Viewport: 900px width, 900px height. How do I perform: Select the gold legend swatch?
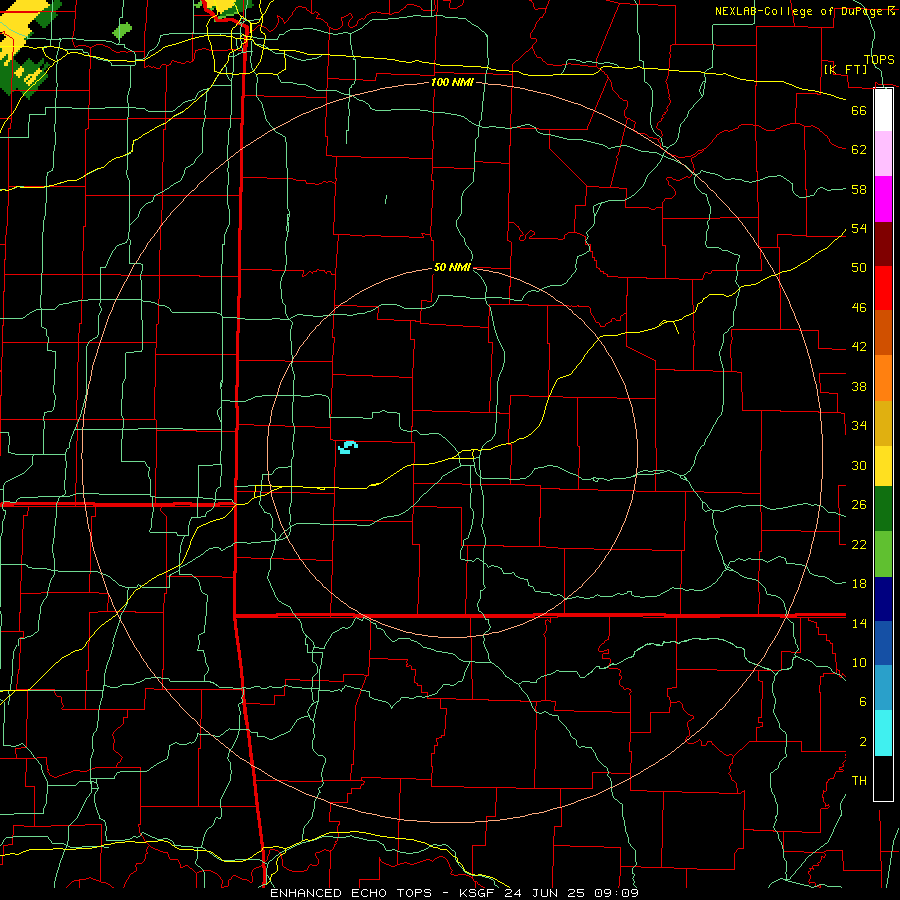tap(883, 423)
